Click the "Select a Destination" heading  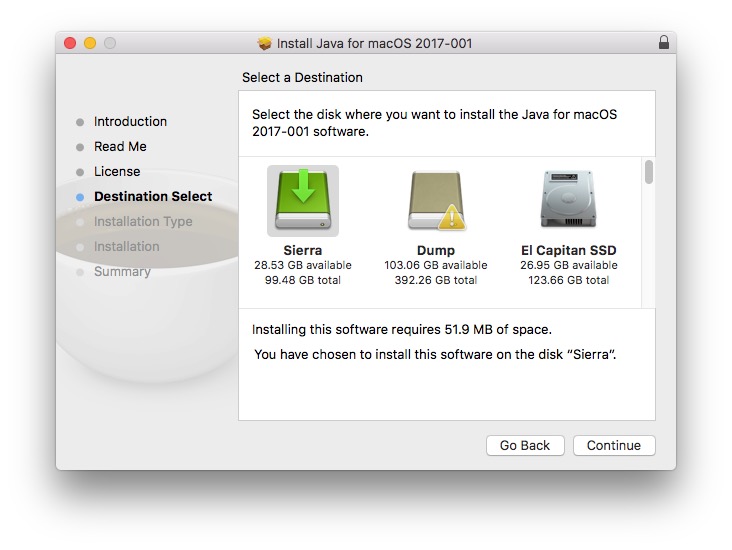302,78
